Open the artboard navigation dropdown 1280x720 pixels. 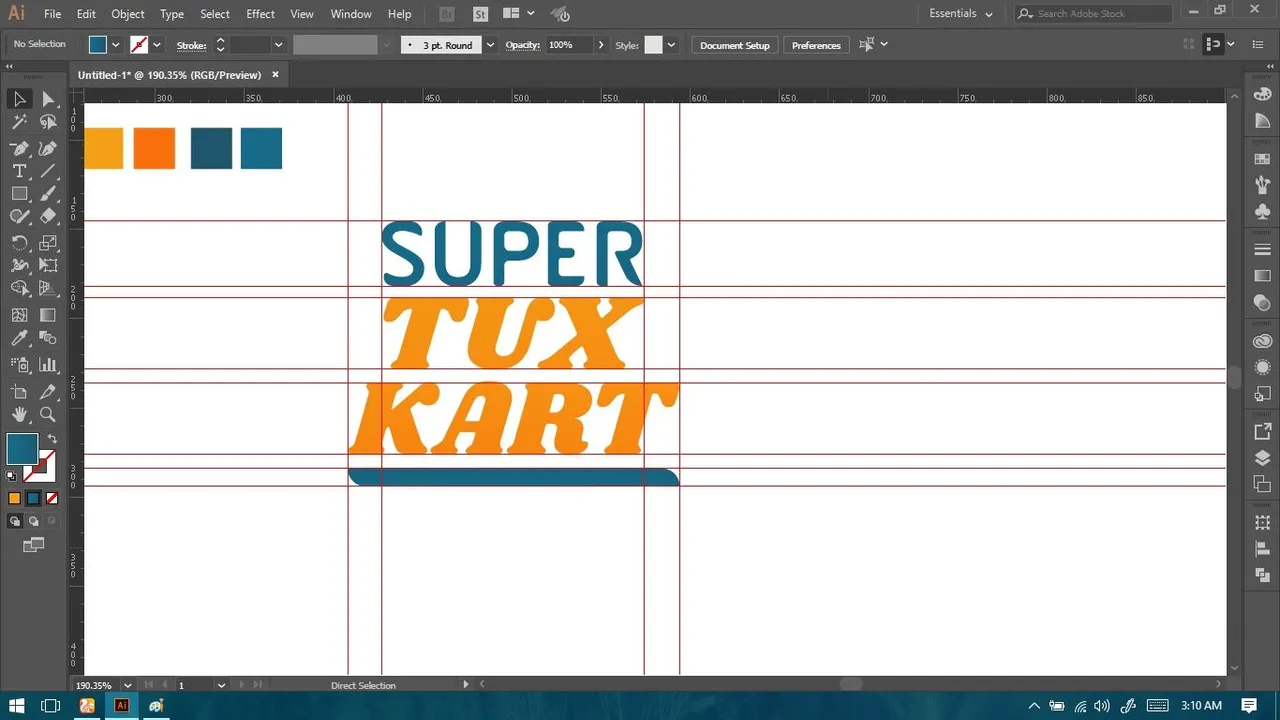221,685
